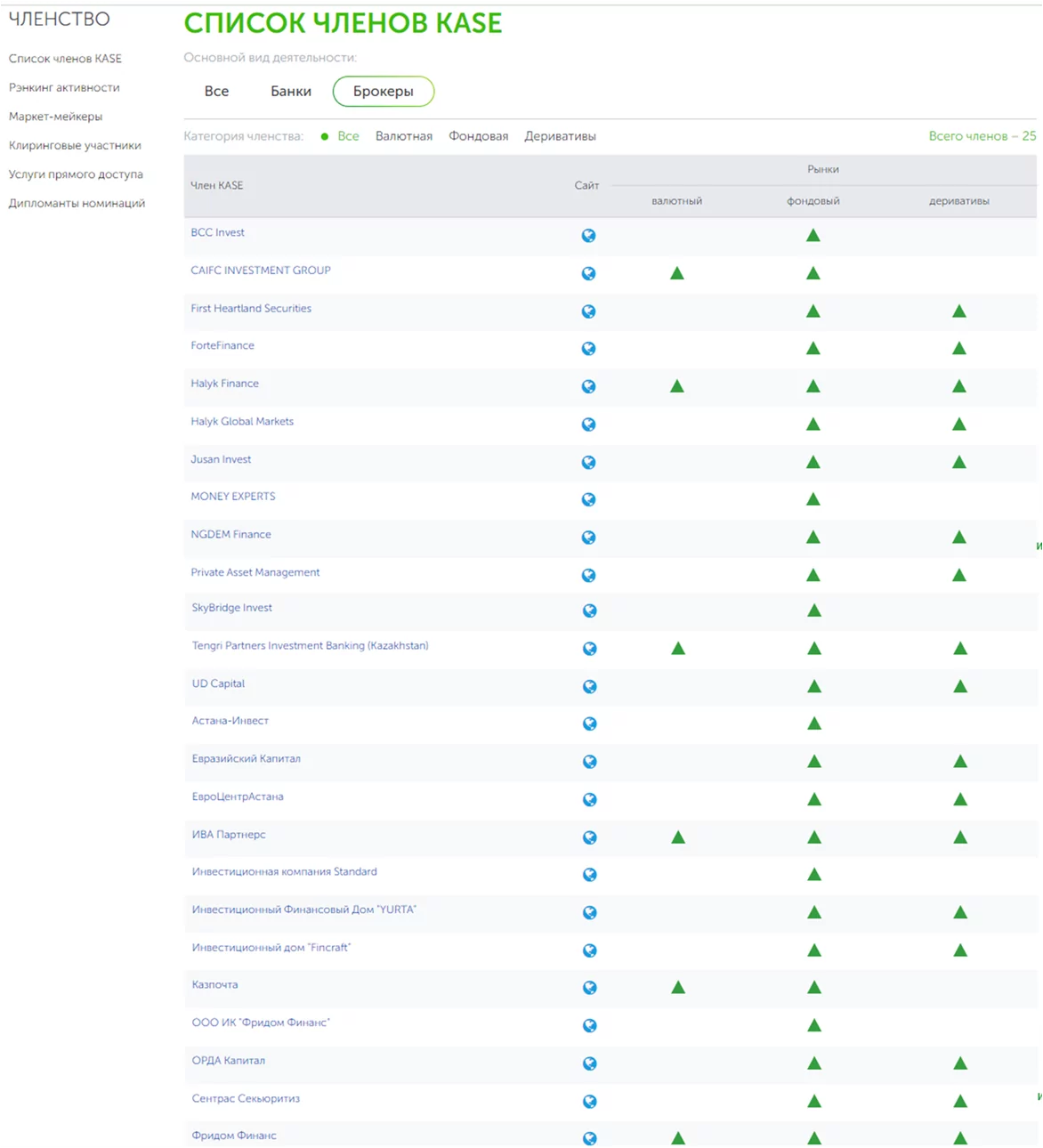Image resolution: width=1043 pixels, height=1148 pixels.
Task: Open the ОРДА Капитал member link
Action: [229, 1061]
